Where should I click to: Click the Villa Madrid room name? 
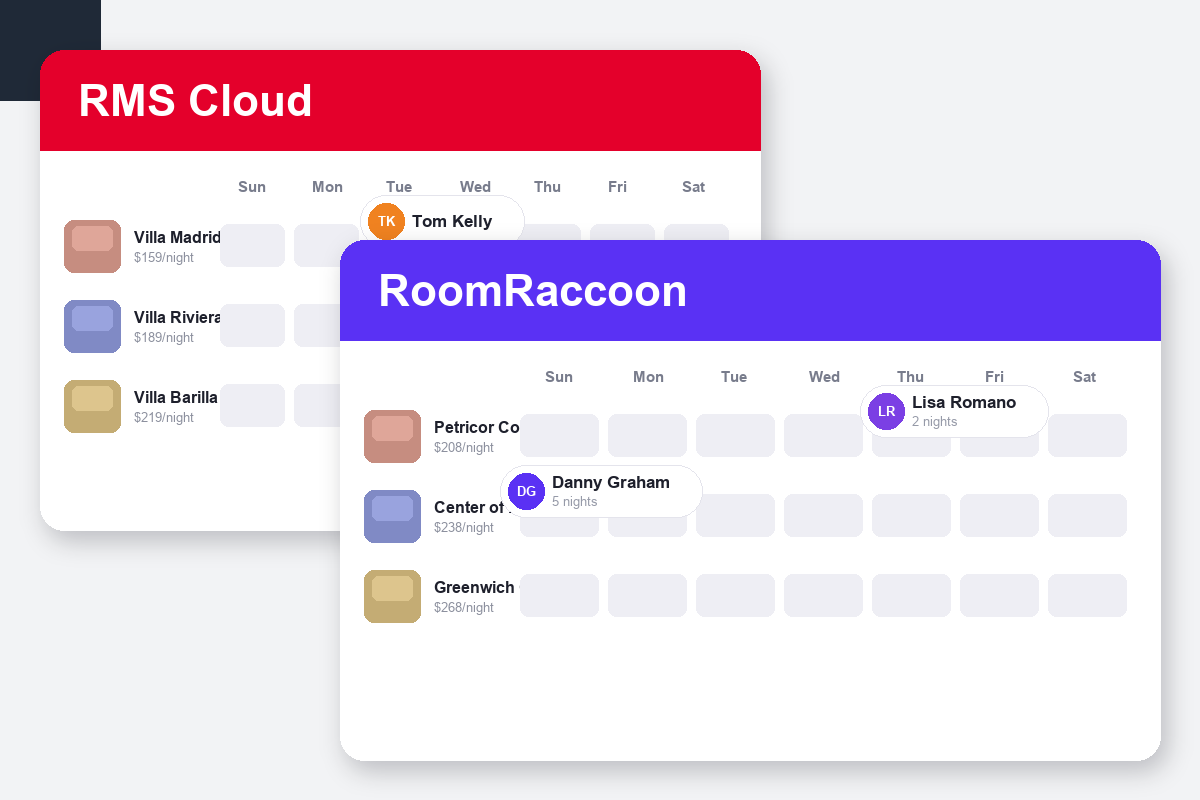(177, 238)
